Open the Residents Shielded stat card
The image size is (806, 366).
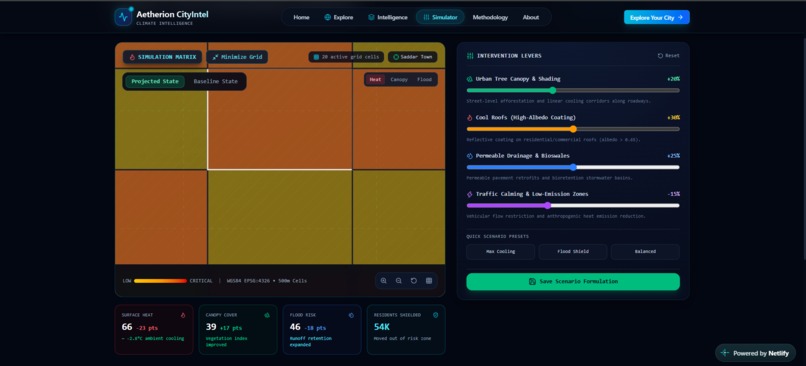click(406, 330)
